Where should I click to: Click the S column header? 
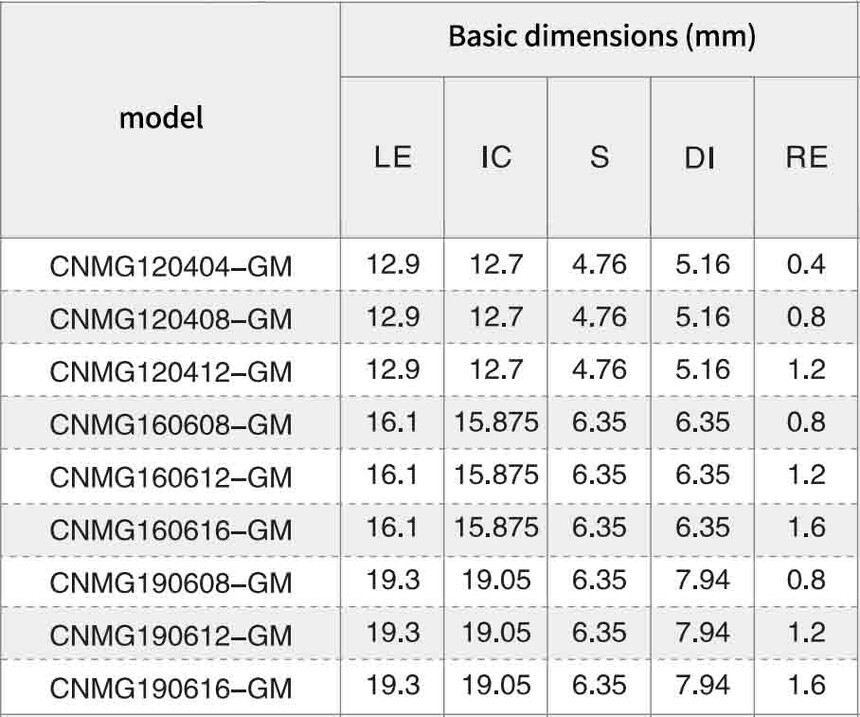click(x=599, y=157)
